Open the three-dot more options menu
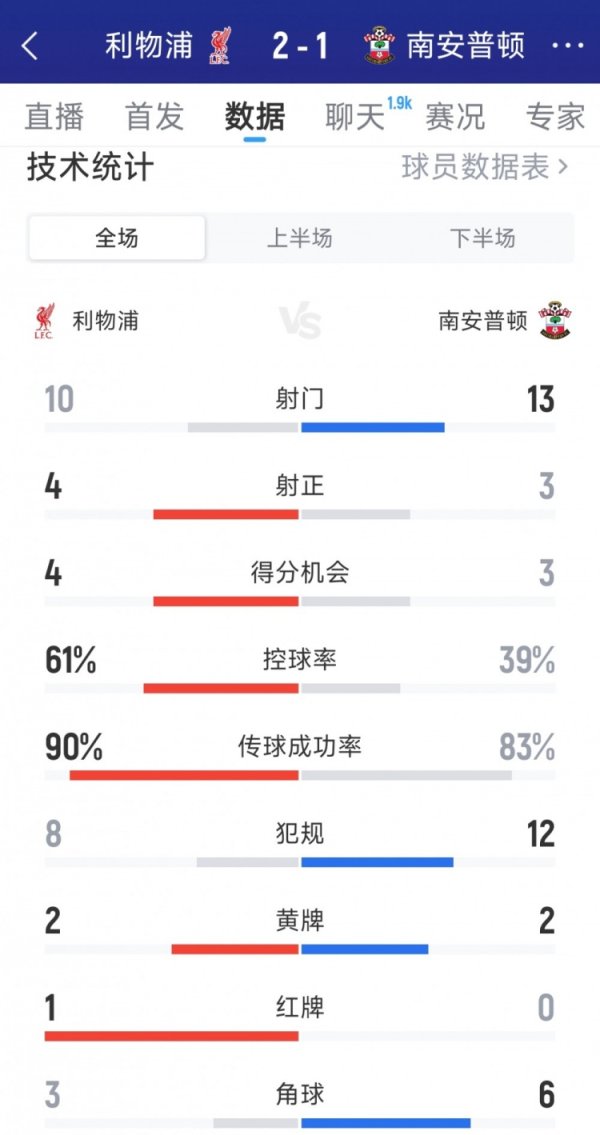 [568, 46]
